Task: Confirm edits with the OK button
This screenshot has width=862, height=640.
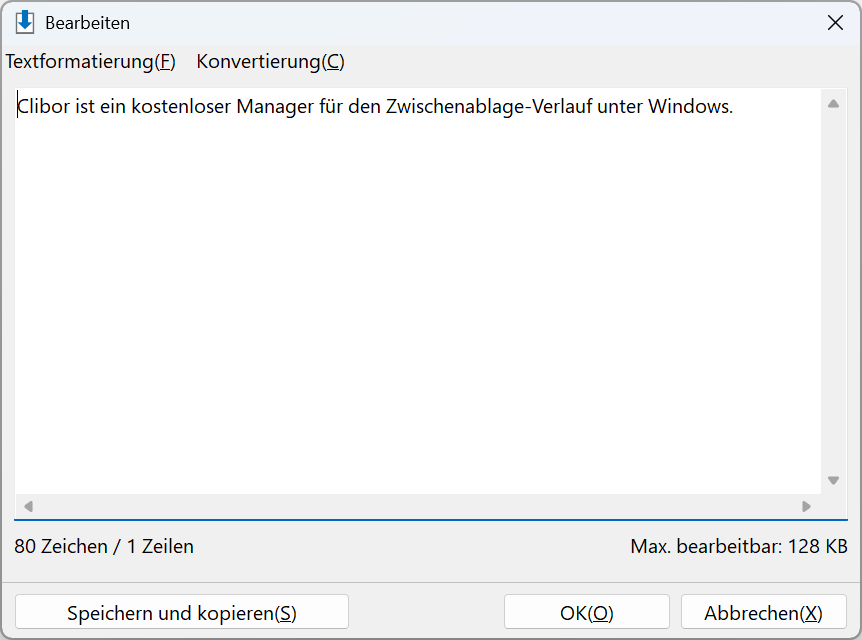Action: [x=587, y=612]
